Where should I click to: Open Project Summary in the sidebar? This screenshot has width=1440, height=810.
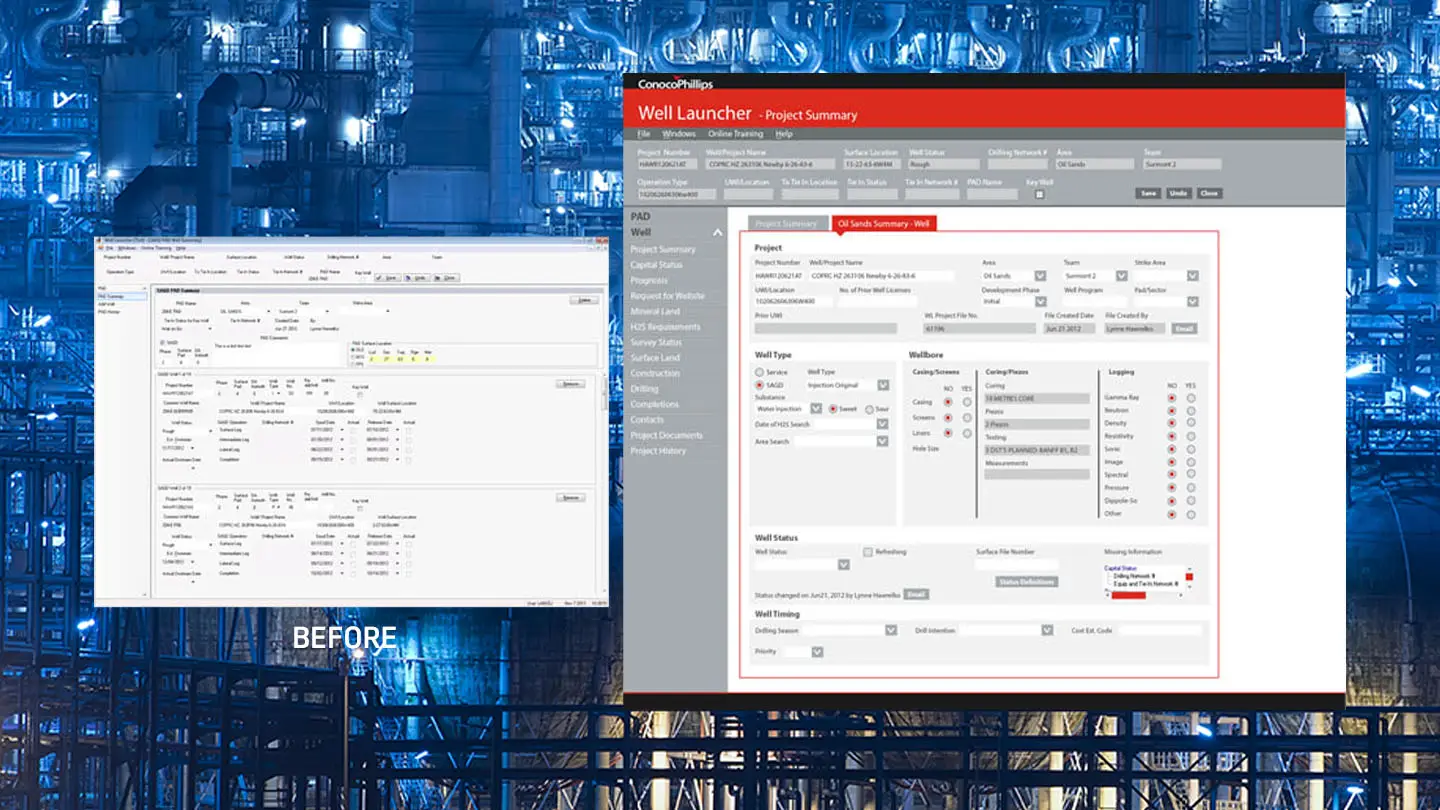[663, 249]
